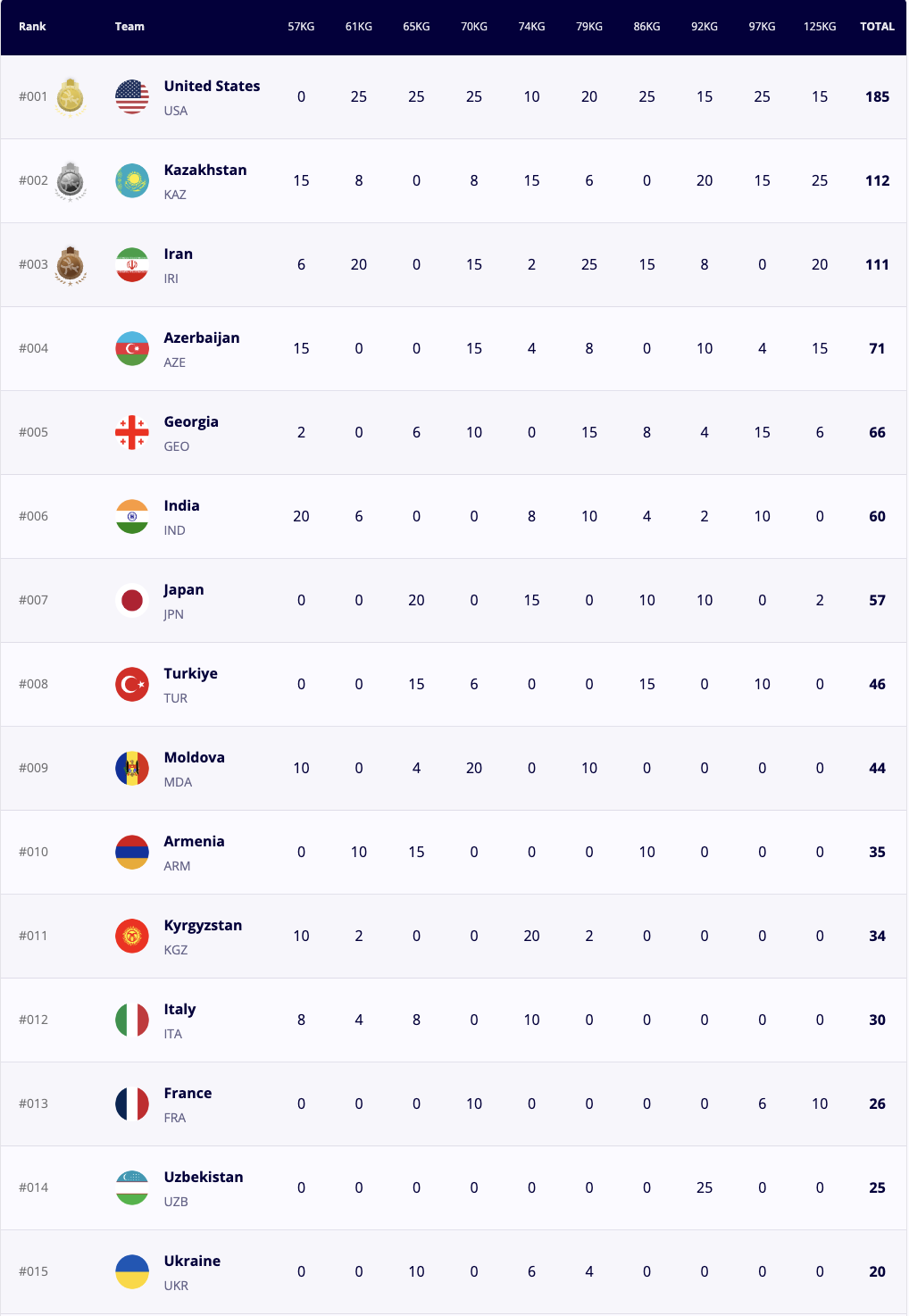Click the Armenia team name

click(194, 841)
